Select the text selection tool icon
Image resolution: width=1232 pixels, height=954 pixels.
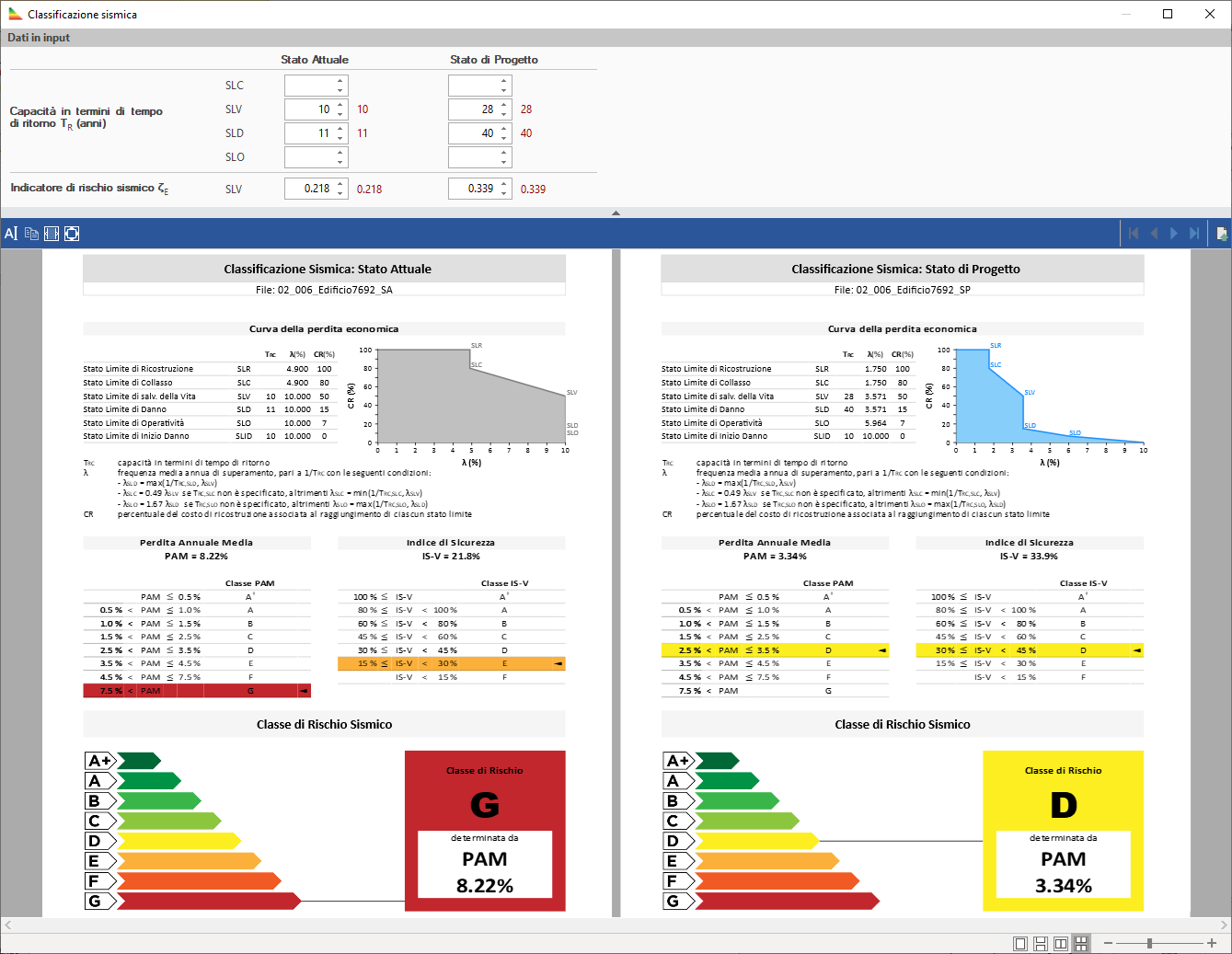pos(11,234)
